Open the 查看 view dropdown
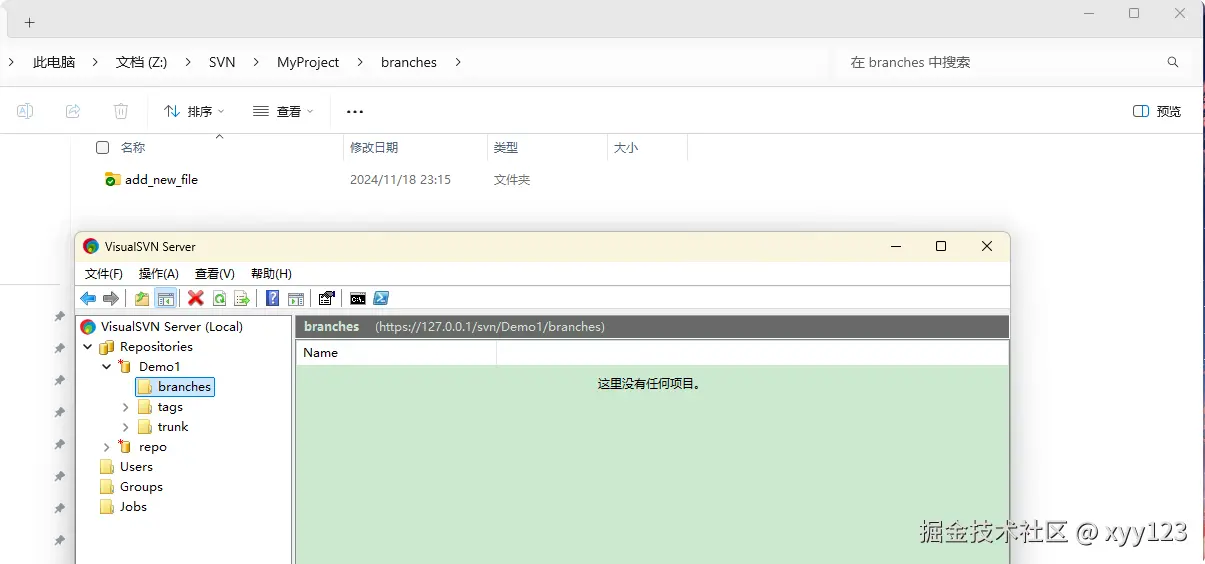 pyautogui.click(x=283, y=111)
